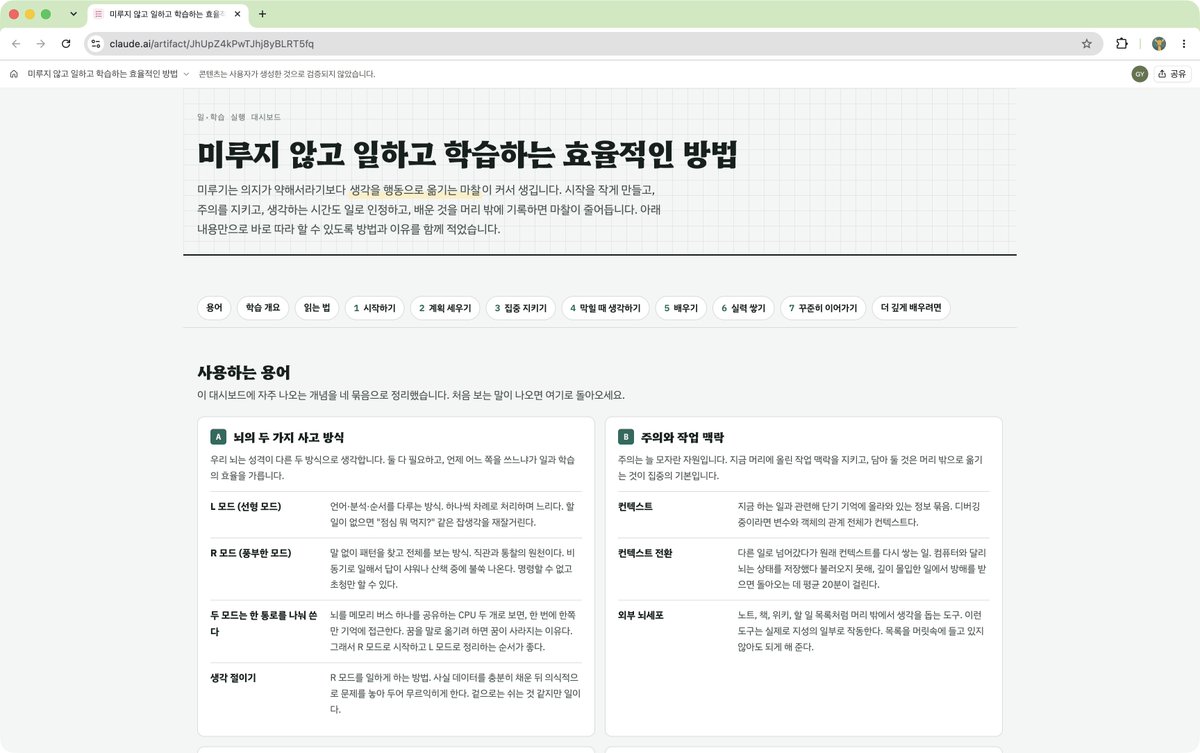Select the 읽는 법 navigation pill
This screenshot has width=1200, height=753.
pyautogui.click(x=317, y=308)
